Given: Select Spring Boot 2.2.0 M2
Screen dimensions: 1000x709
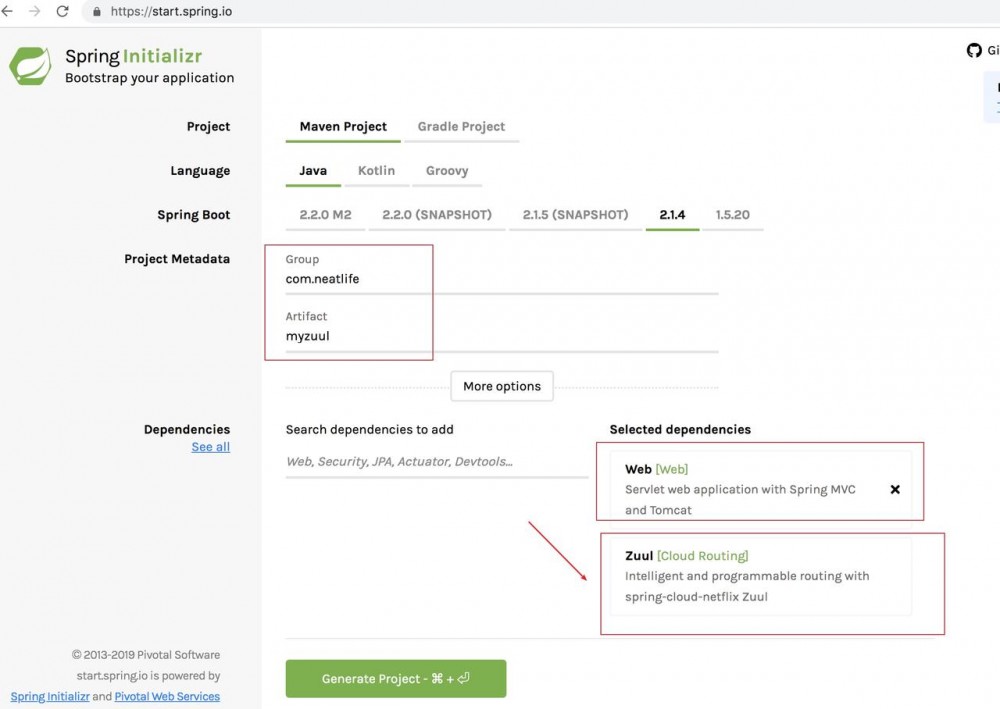Looking at the screenshot, I should point(325,215).
